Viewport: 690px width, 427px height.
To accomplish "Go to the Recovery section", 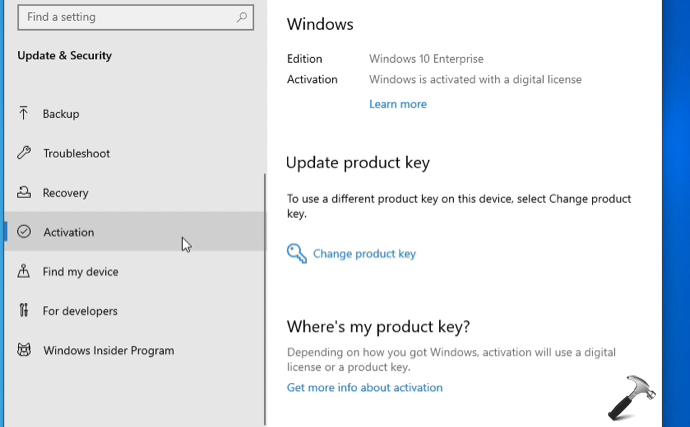I will (x=135, y=192).
